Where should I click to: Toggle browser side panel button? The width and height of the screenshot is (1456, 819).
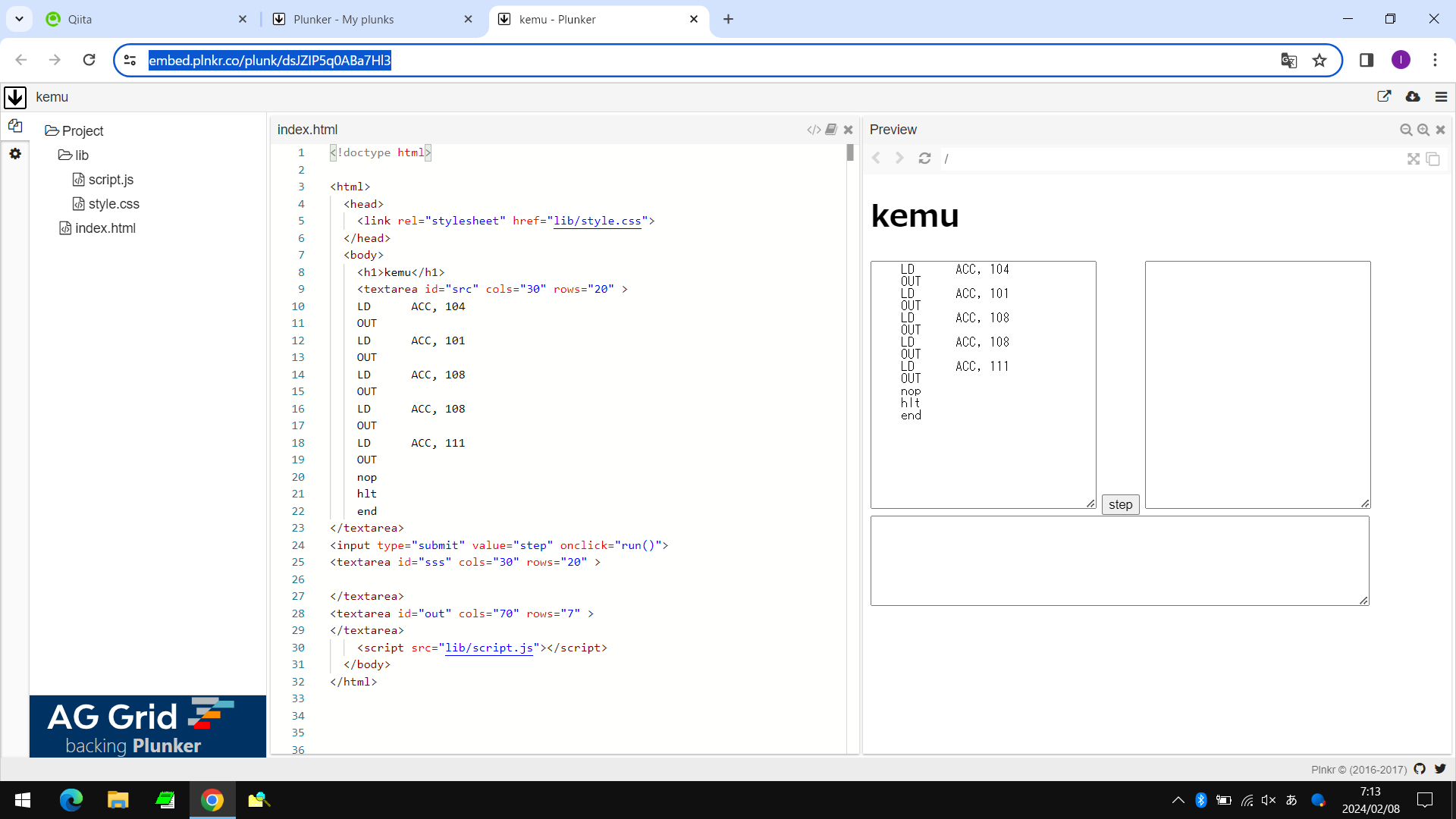click(x=1367, y=60)
